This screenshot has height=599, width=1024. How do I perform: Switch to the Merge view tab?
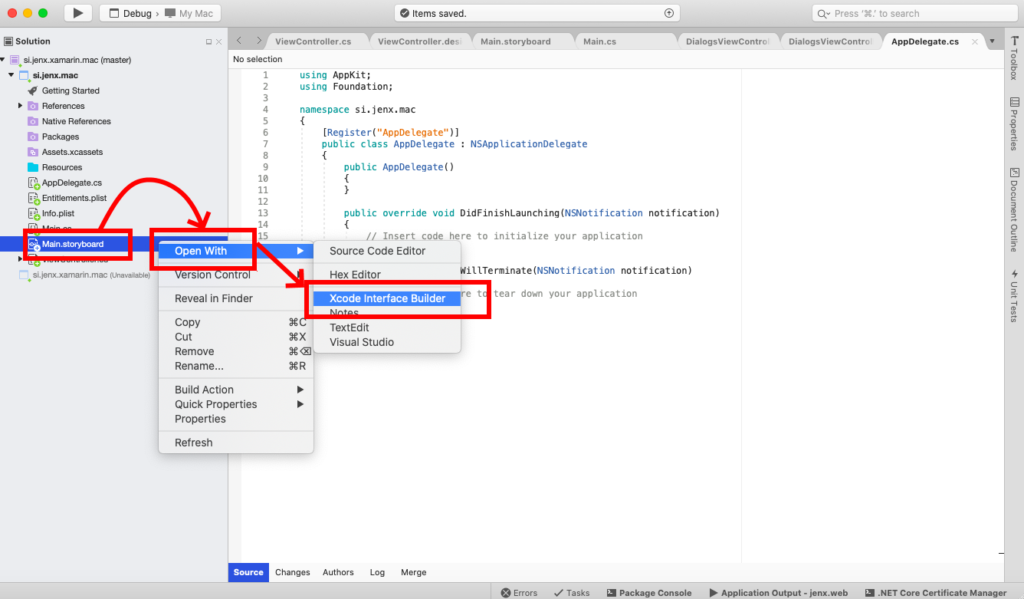click(x=413, y=572)
